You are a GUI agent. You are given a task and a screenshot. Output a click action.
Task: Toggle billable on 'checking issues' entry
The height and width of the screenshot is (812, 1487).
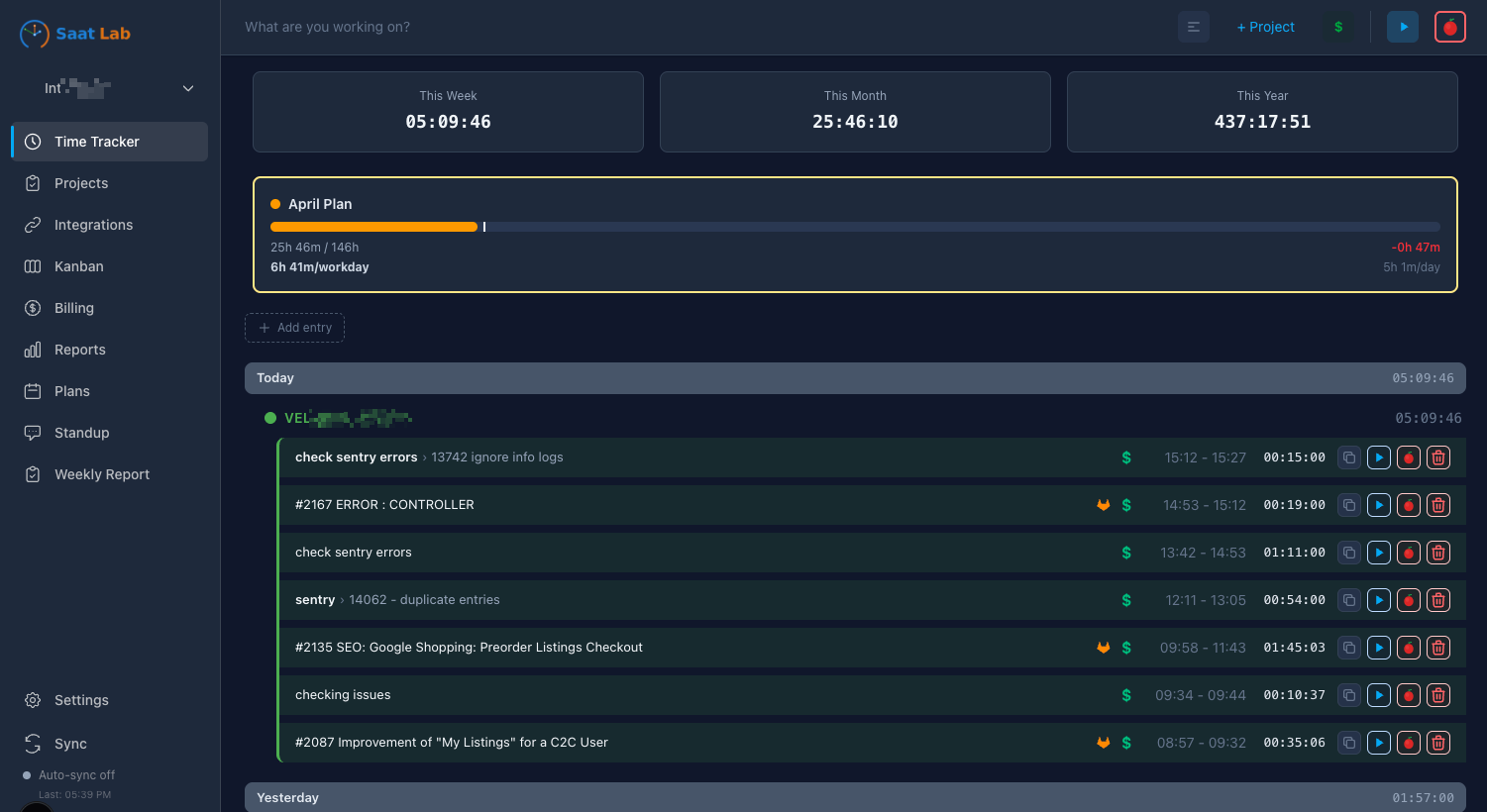pos(1126,695)
